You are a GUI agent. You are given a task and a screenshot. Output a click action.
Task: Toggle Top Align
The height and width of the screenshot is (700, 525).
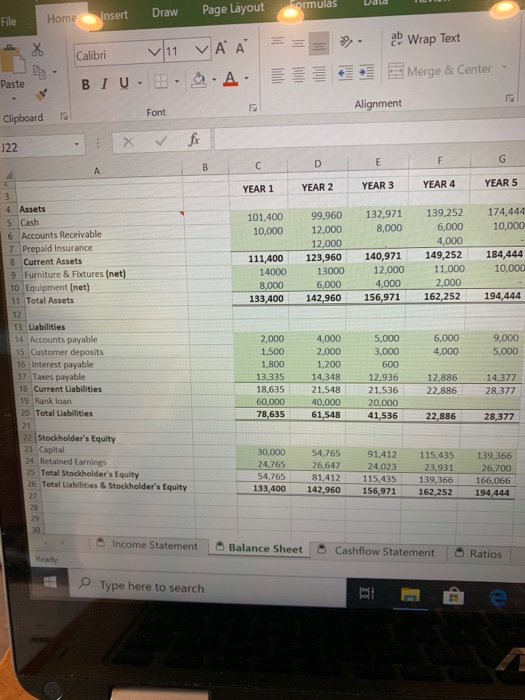277,41
